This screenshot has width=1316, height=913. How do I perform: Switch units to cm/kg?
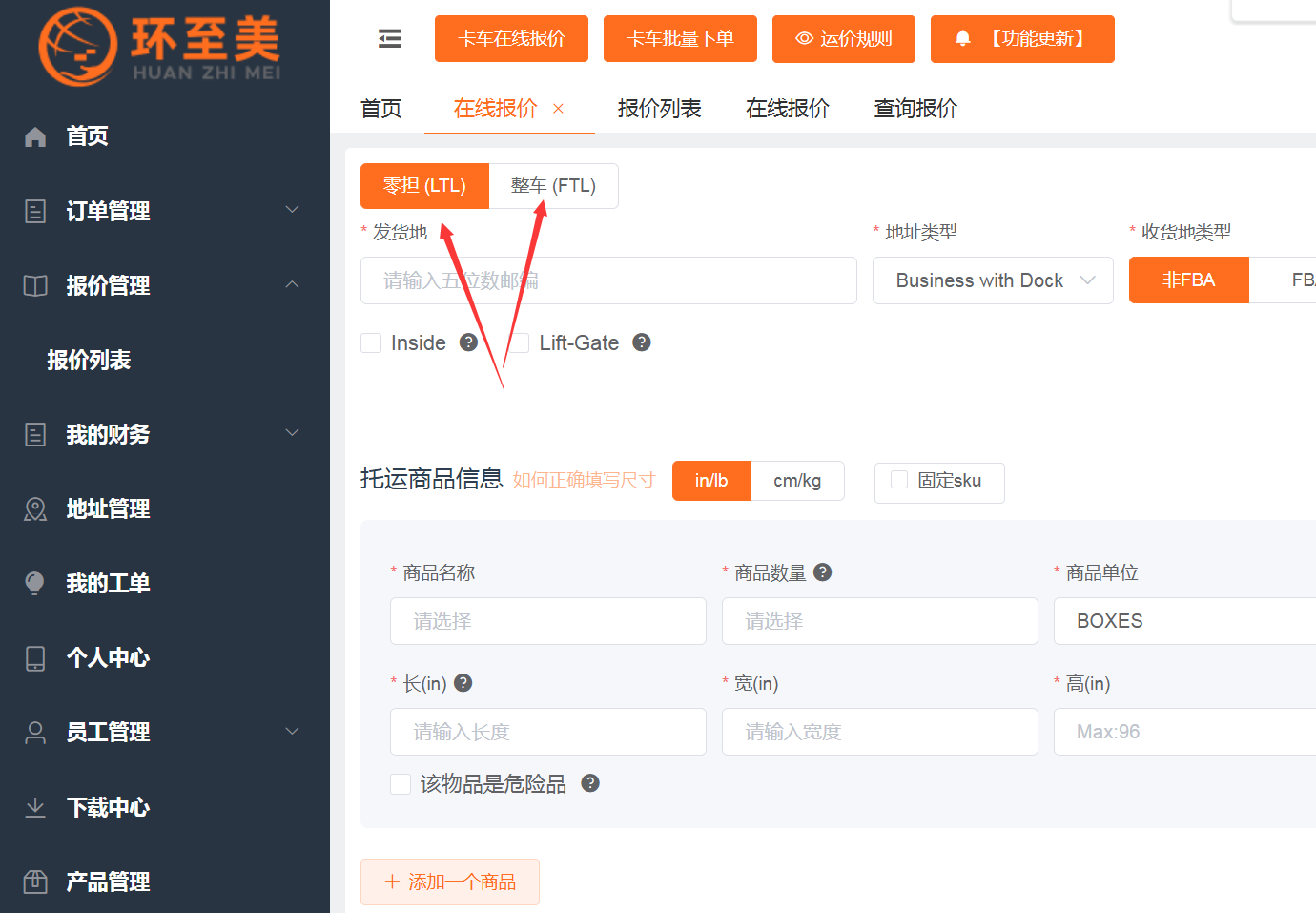point(797,481)
